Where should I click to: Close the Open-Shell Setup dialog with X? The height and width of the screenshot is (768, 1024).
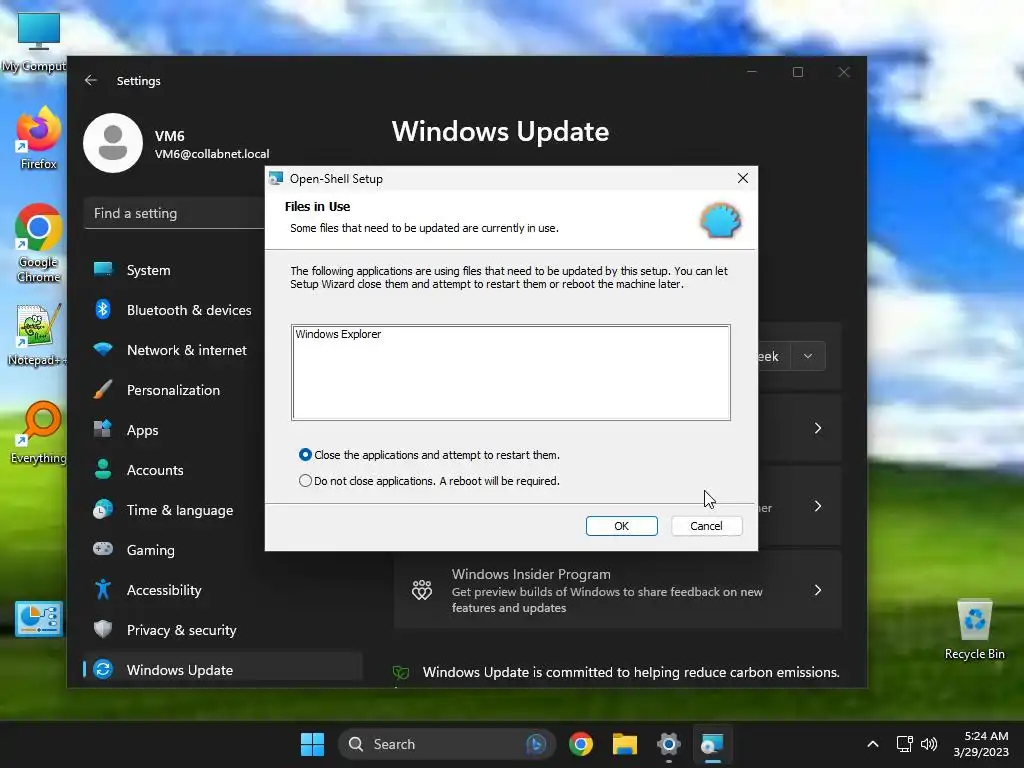click(x=743, y=178)
